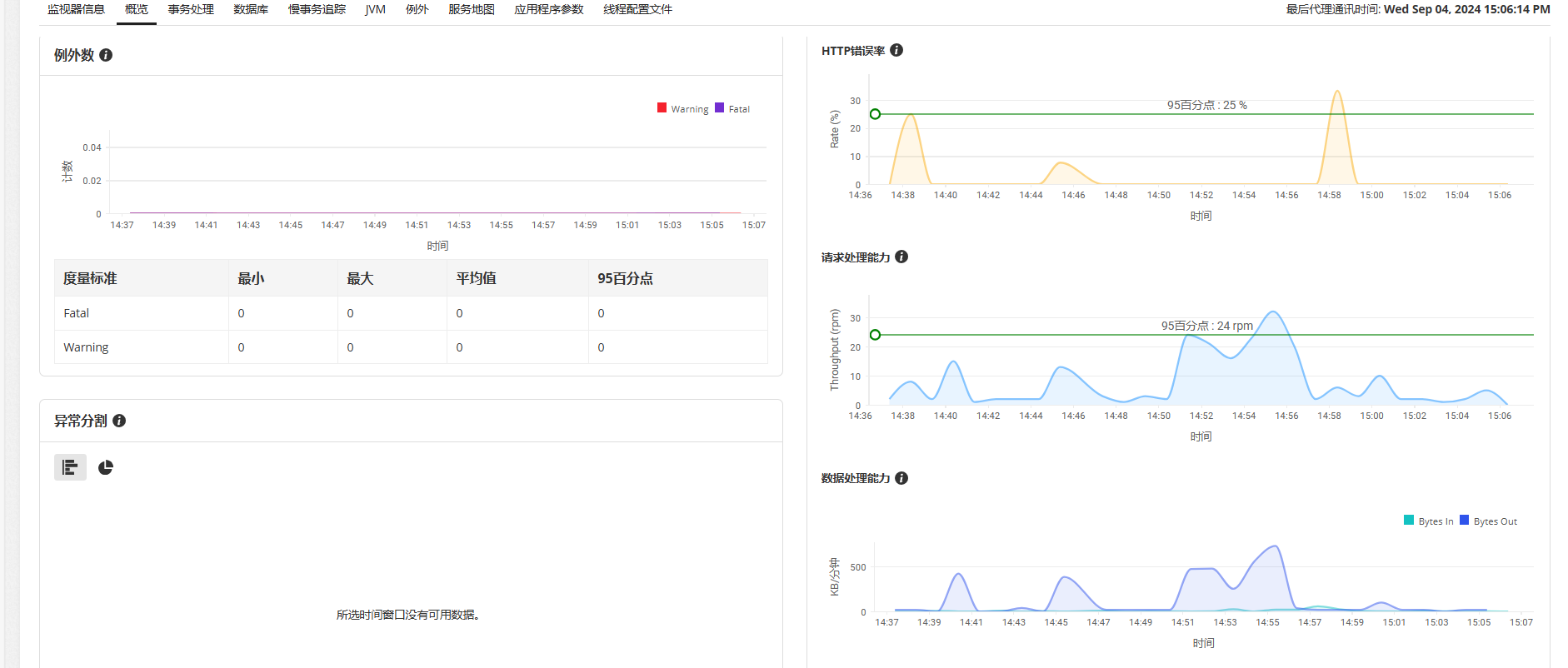Open the 事务处理 tab

click(191, 9)
